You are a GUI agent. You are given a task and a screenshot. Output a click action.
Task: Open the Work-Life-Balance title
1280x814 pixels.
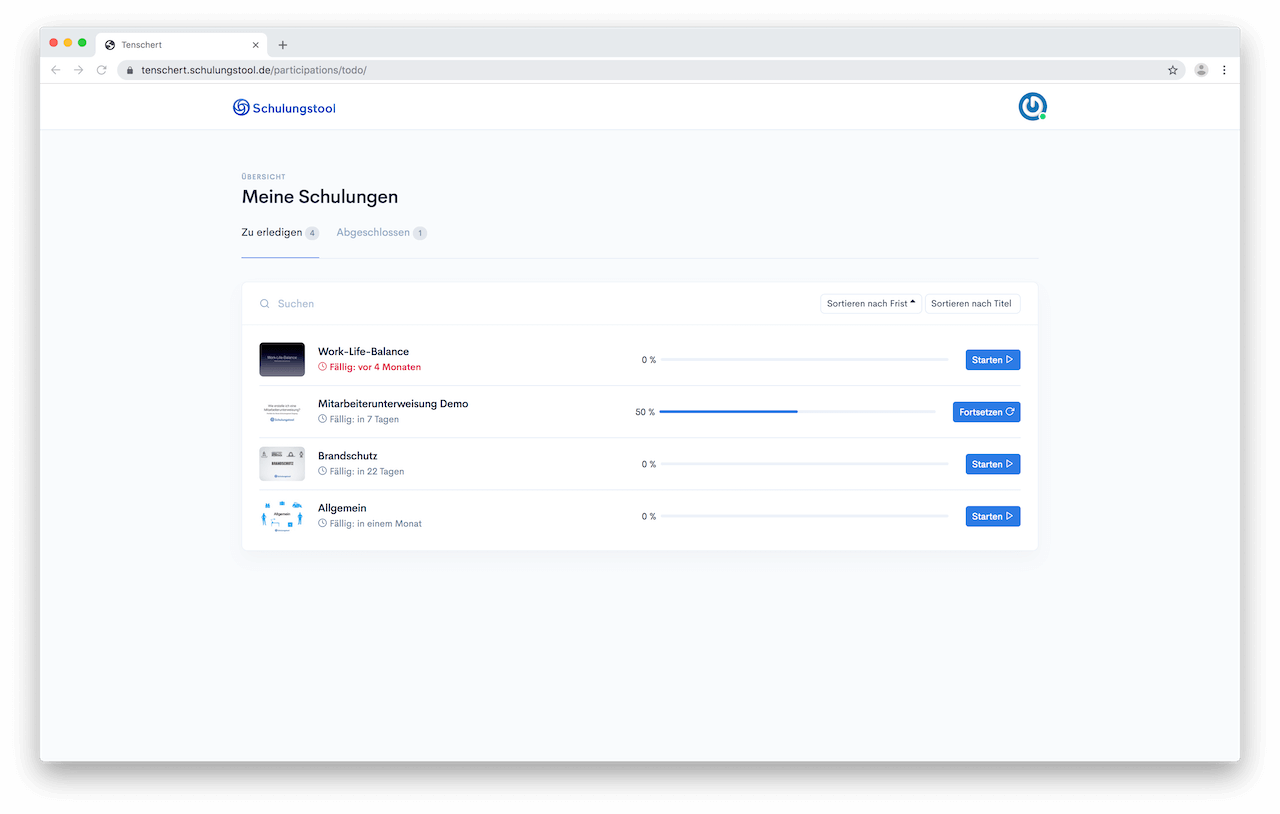point(363,352)
